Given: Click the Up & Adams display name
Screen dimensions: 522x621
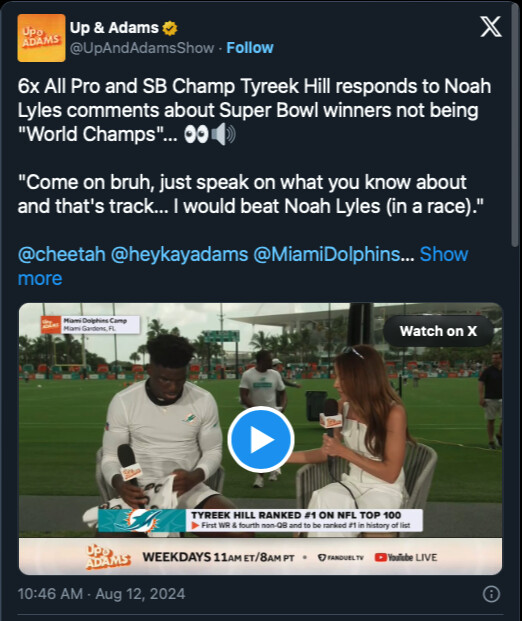Looking at the screenshot, I should (114, 28).
